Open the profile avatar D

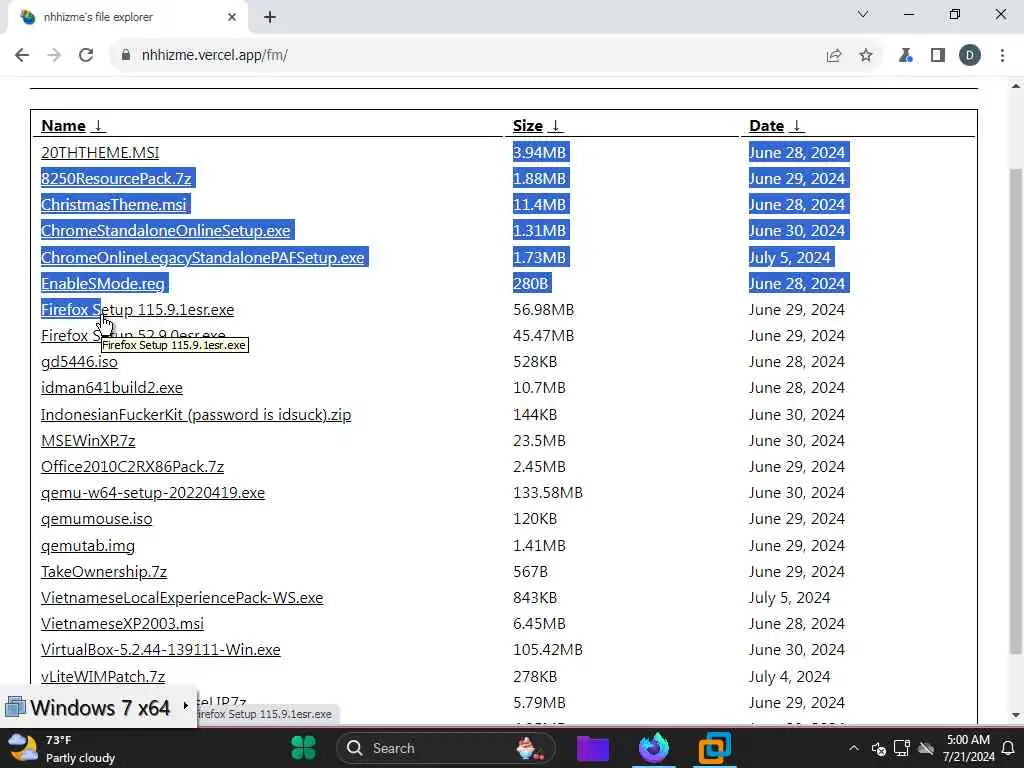point(970,56)
